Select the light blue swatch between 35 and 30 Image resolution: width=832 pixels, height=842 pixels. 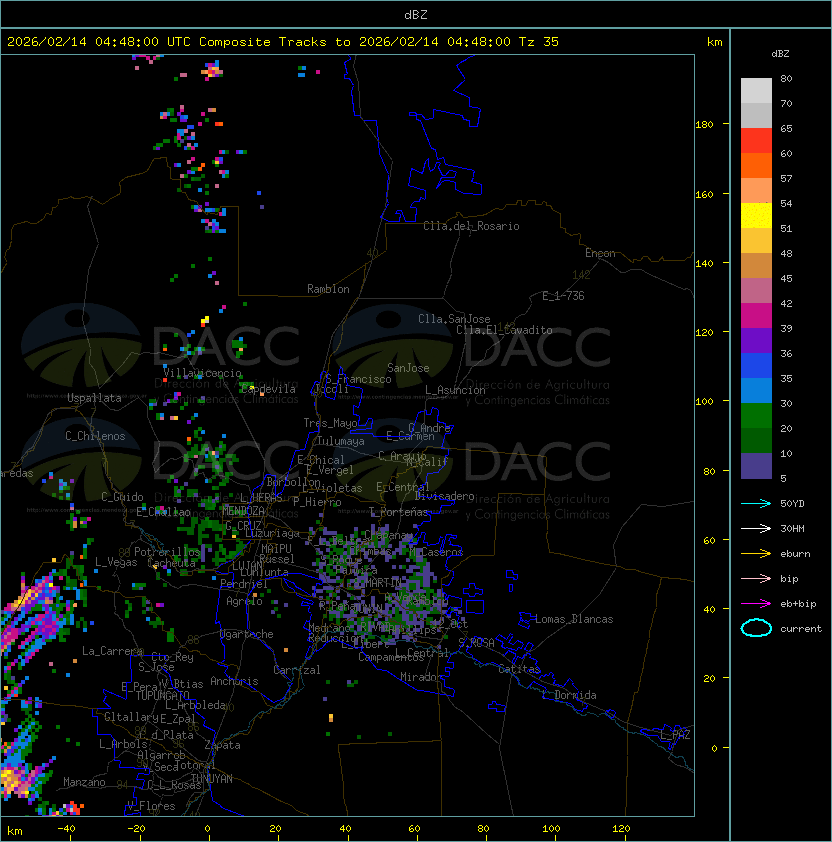756,390
